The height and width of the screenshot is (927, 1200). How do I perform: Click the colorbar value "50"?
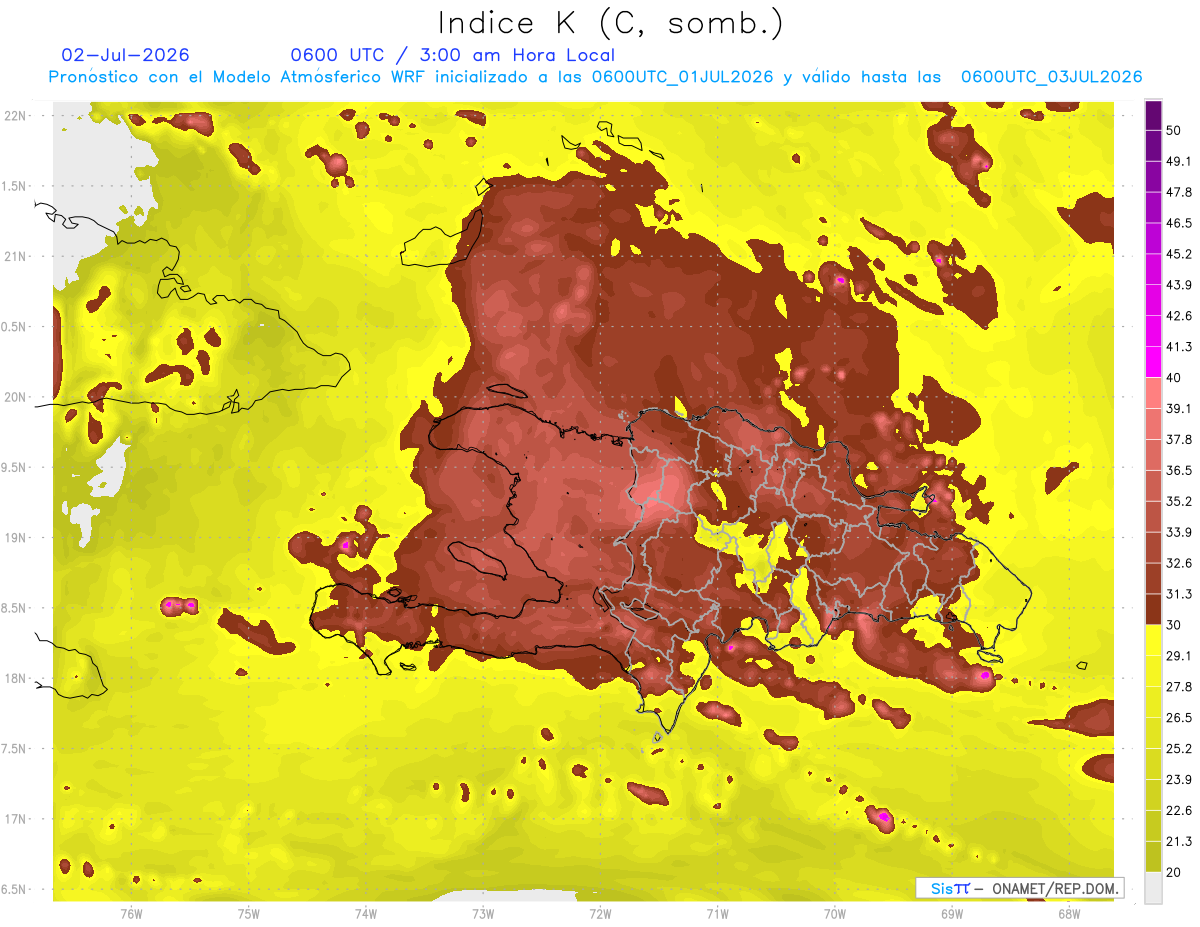coord(1174,131)
